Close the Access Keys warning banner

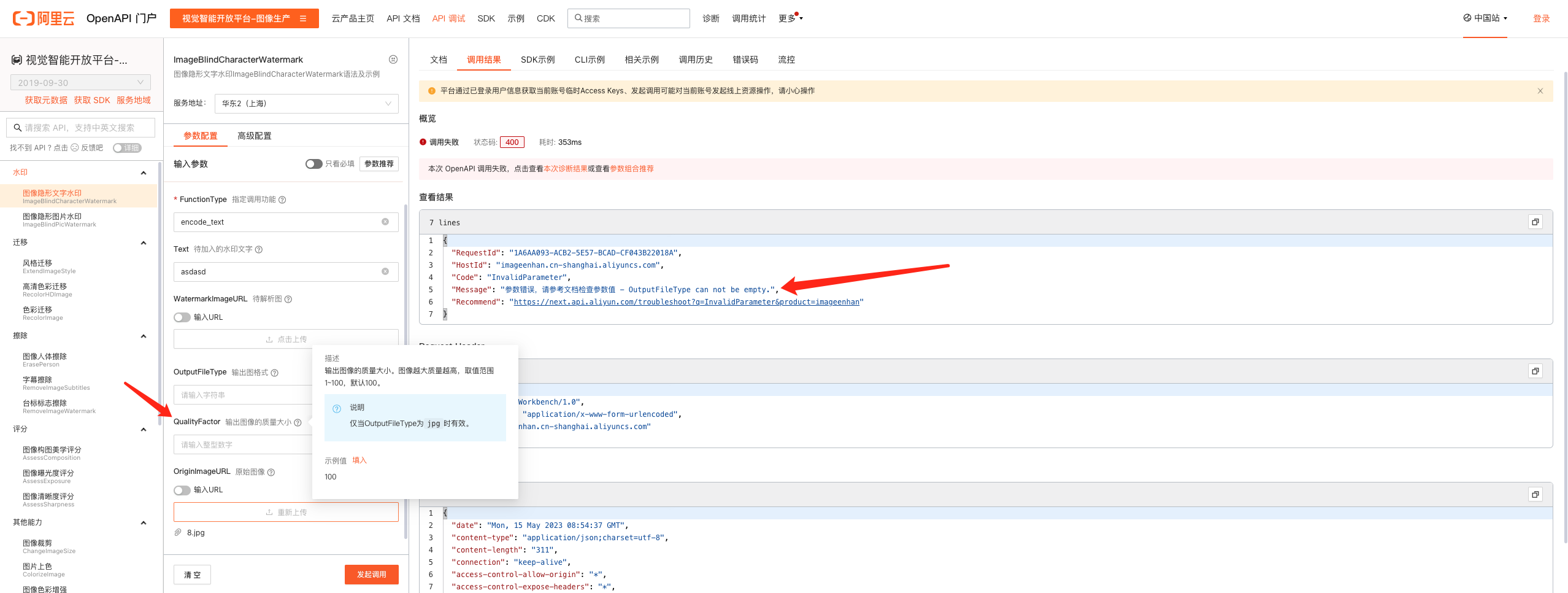point(1540,91)
